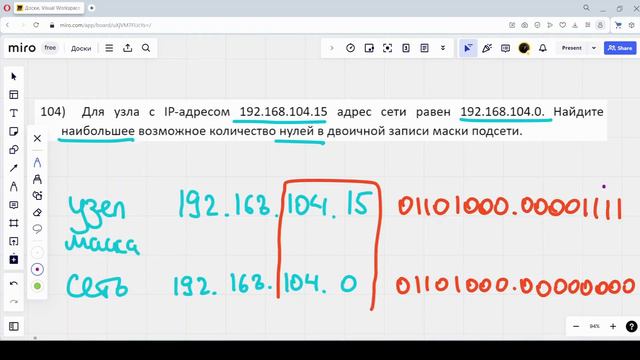This screenshot has height=360, width=640.
Task: Select the Connection line arrow tool
Action: click(13, 168)
